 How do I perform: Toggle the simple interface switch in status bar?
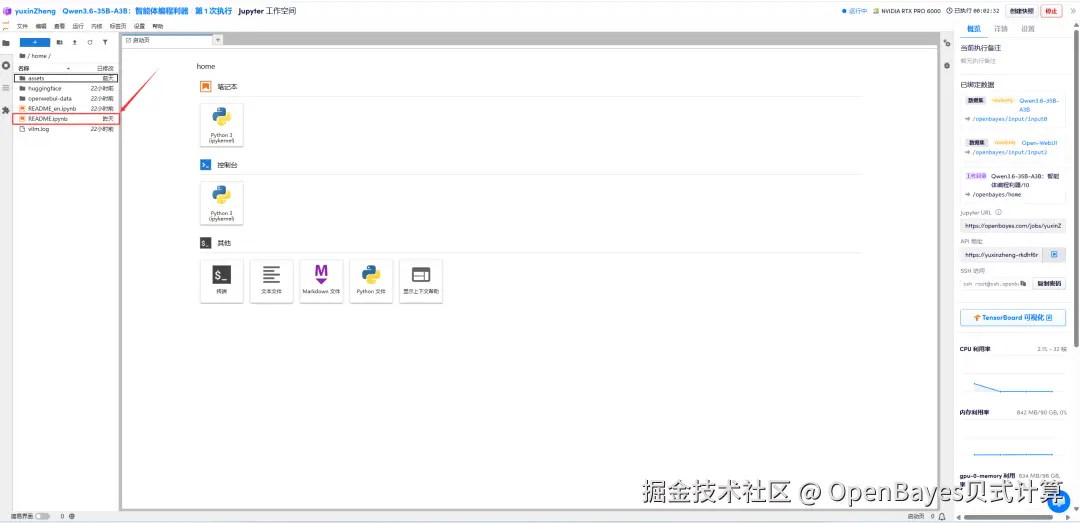(x=42, y=516)
